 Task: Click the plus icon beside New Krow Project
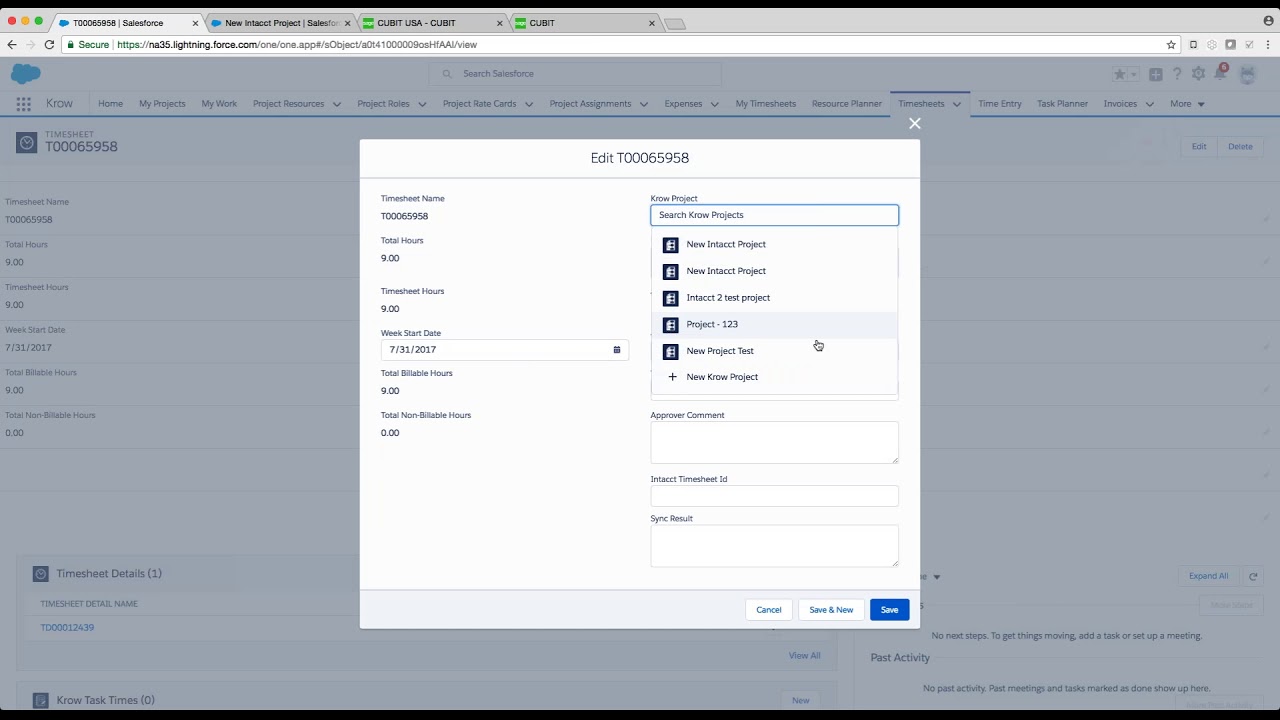click(x=672, y=377)
